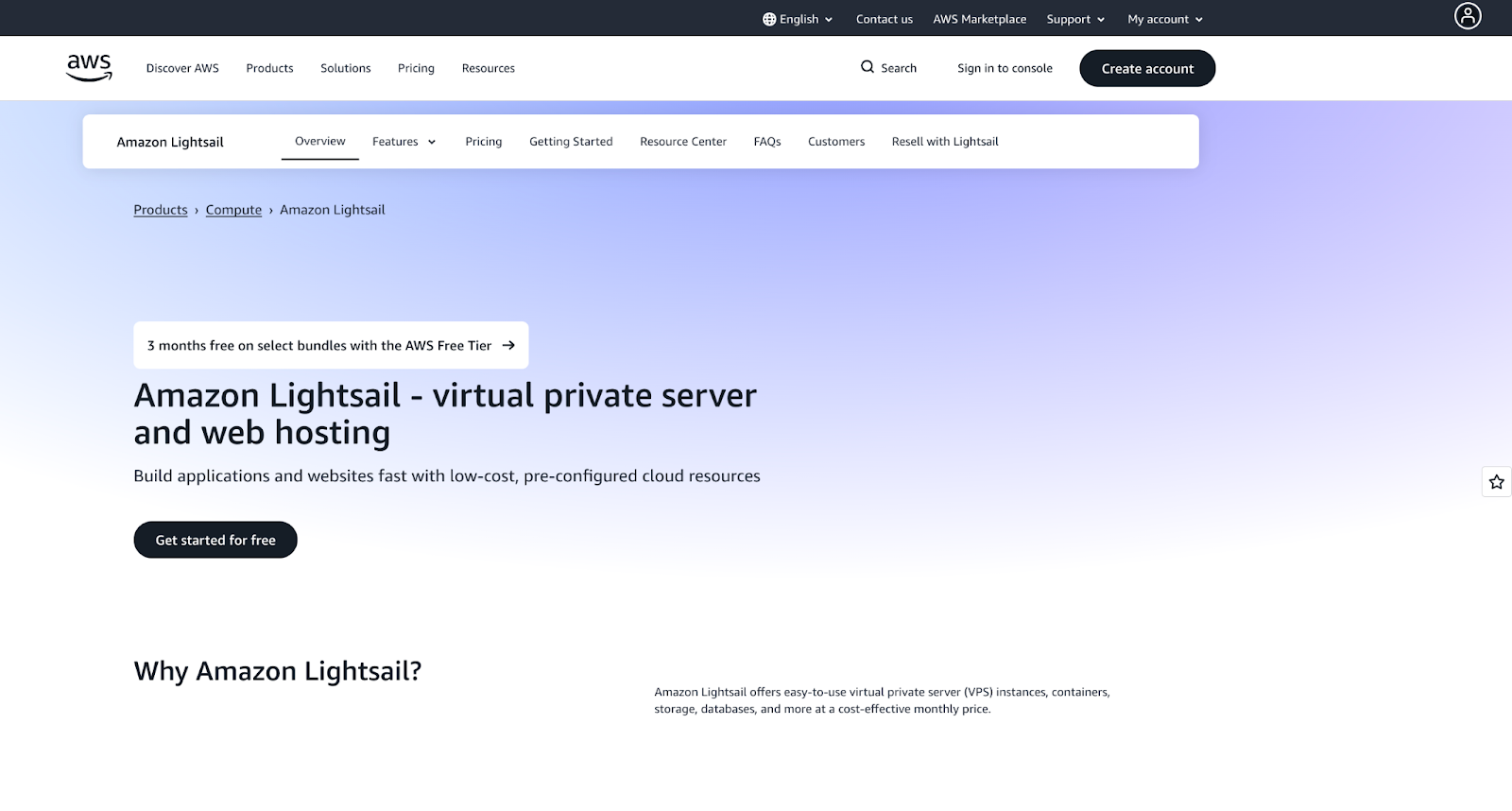This screenshot has height=811, width=1512.
Task: Open Resell with Lightsail tab
Action: coord(945,141)
